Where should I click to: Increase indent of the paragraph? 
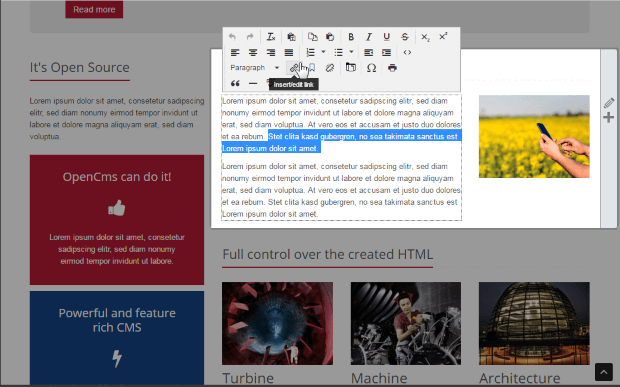(x=386, y=52)
